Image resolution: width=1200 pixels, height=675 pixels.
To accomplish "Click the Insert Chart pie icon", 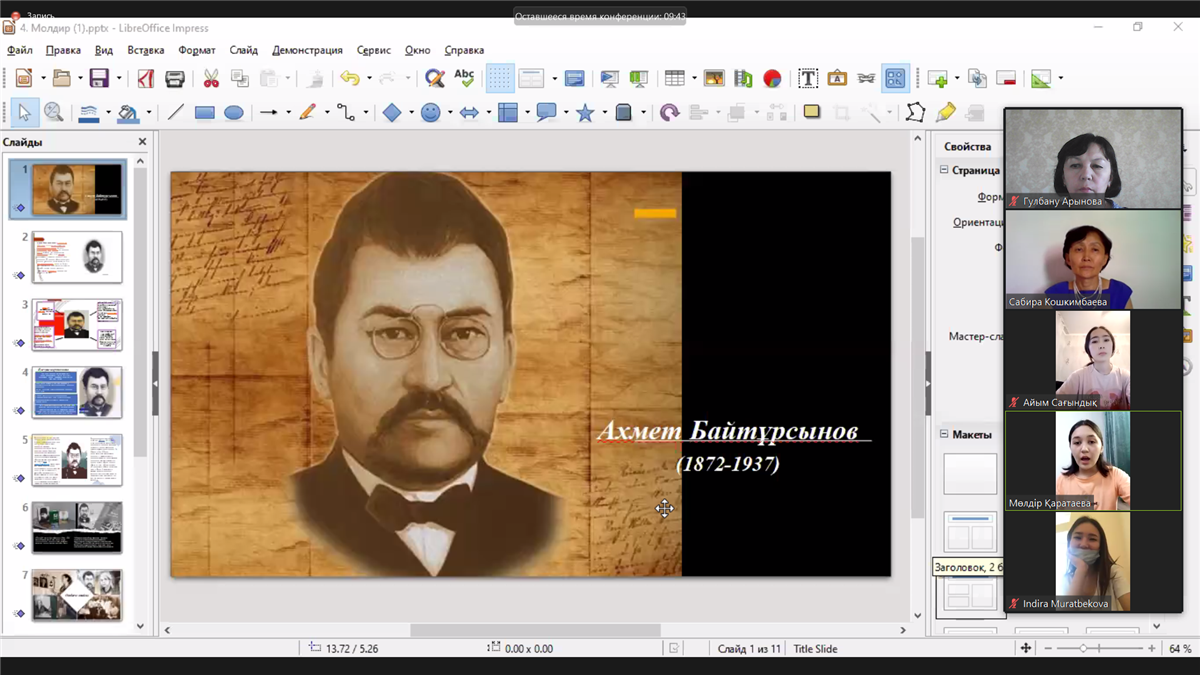I will coord(772,78).
